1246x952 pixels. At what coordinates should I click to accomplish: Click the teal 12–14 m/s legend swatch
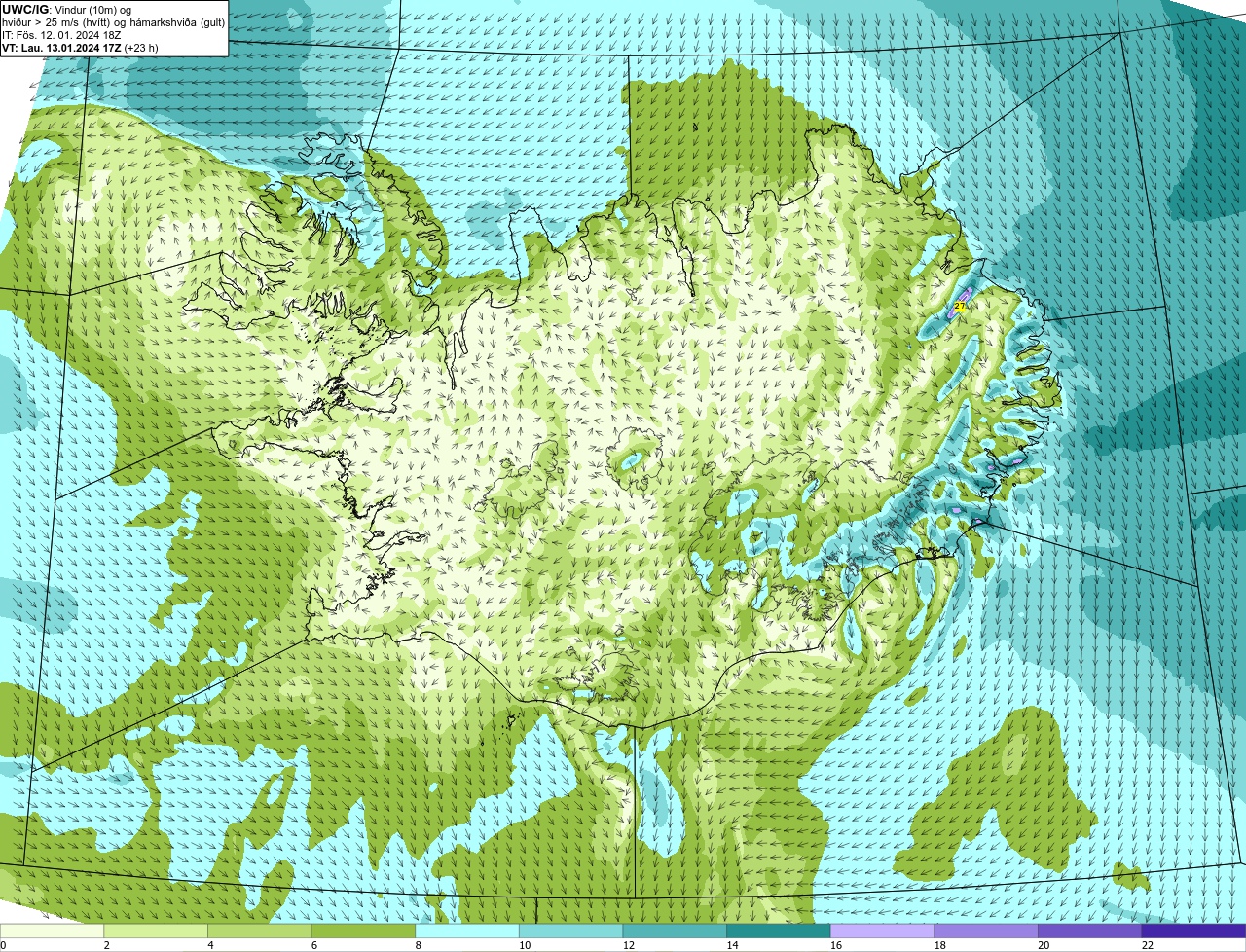tap(675, 931)
